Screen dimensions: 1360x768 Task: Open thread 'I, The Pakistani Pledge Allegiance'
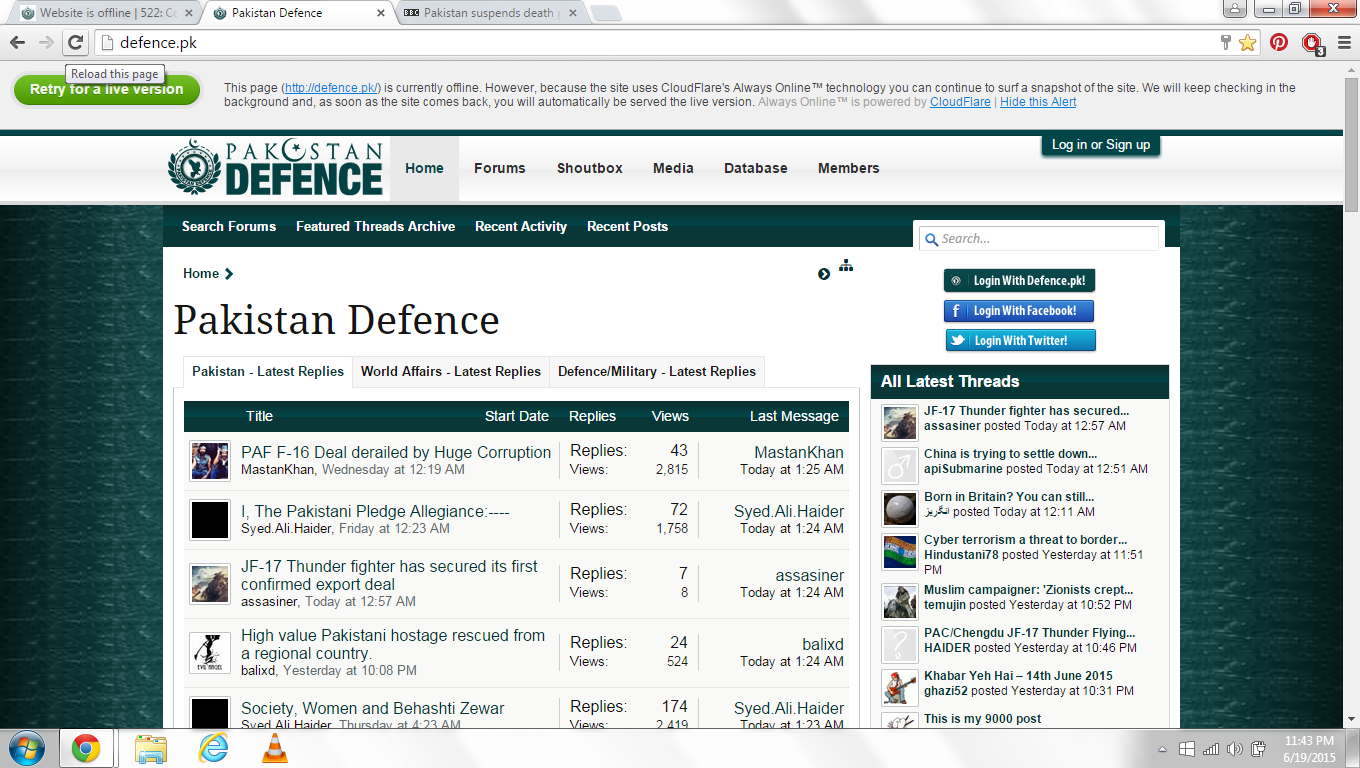[x=375, y=511]
